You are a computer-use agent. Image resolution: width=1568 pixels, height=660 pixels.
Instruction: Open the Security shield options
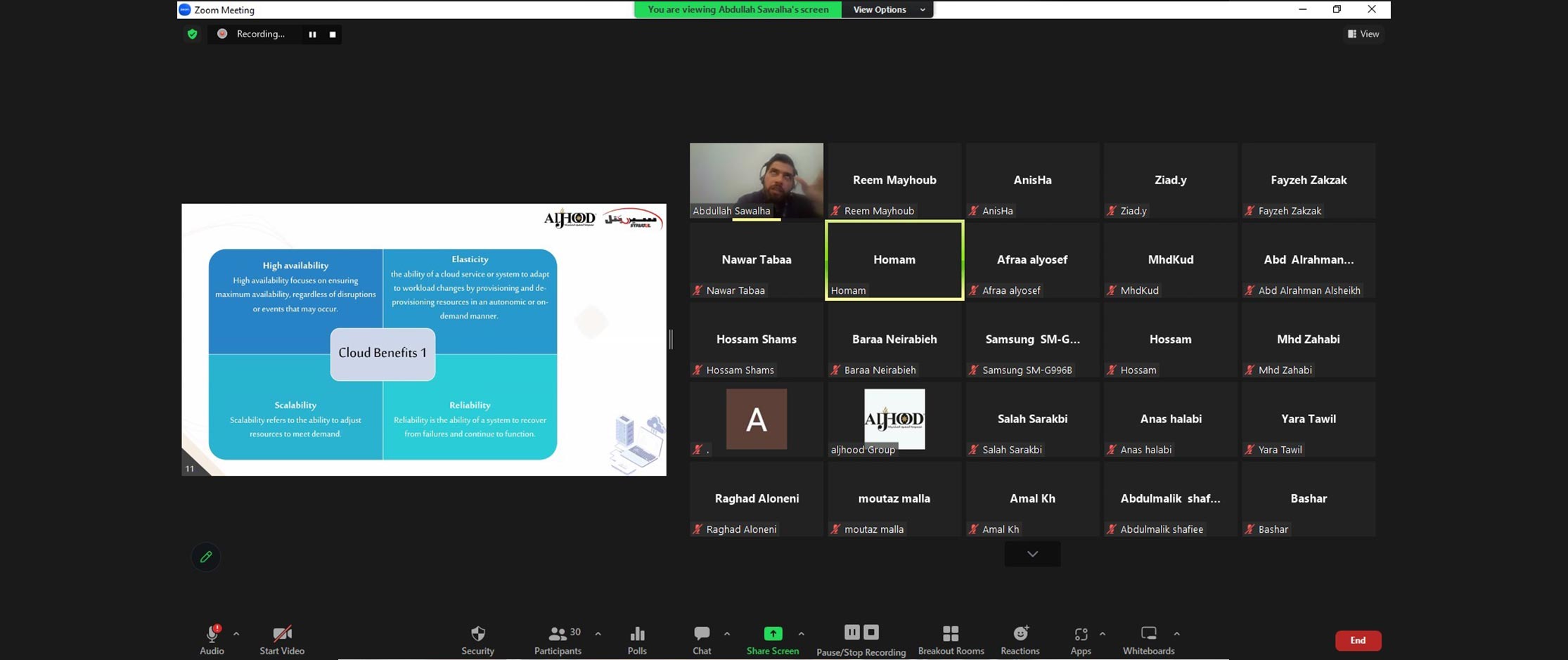(477, 640)
